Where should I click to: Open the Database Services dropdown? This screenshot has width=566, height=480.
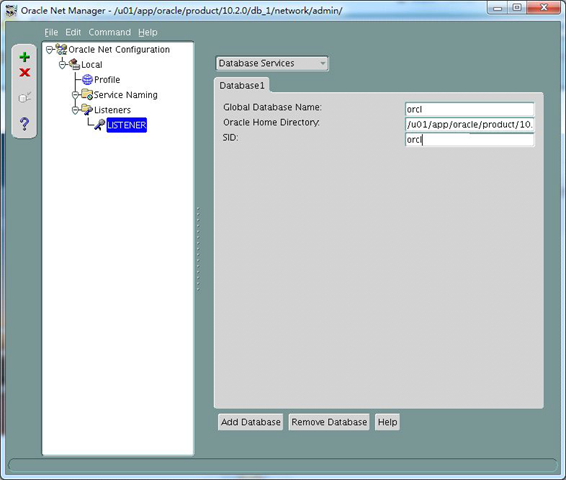coord(271,64)
